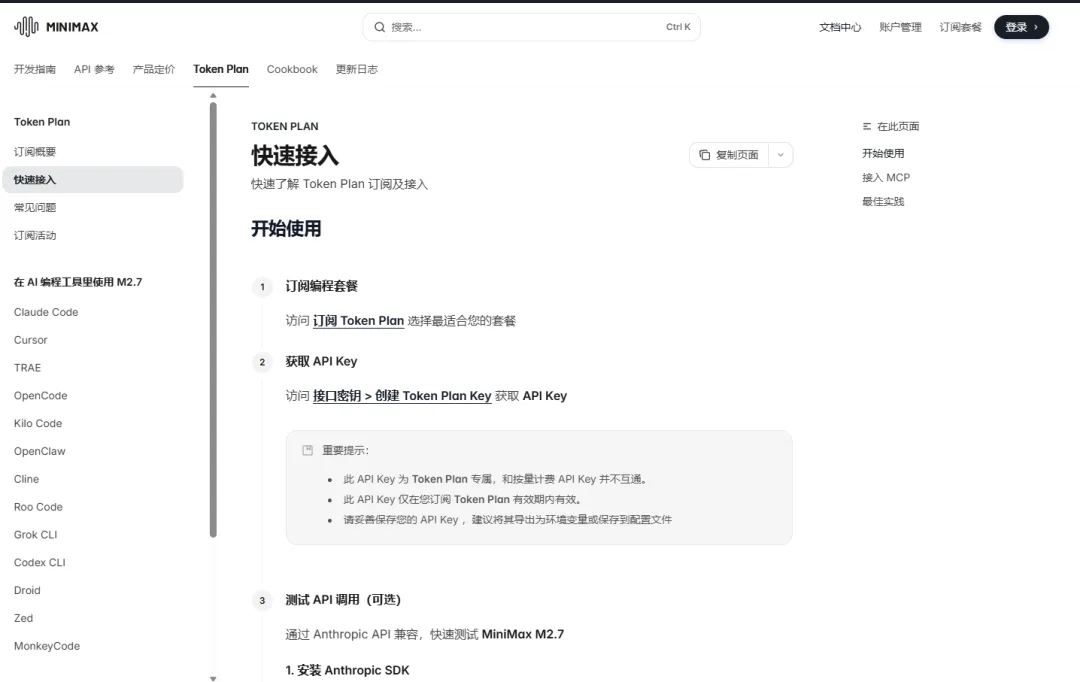Select the Token Plan tab
Screen dimensions: 1080x682
(220, 69)
